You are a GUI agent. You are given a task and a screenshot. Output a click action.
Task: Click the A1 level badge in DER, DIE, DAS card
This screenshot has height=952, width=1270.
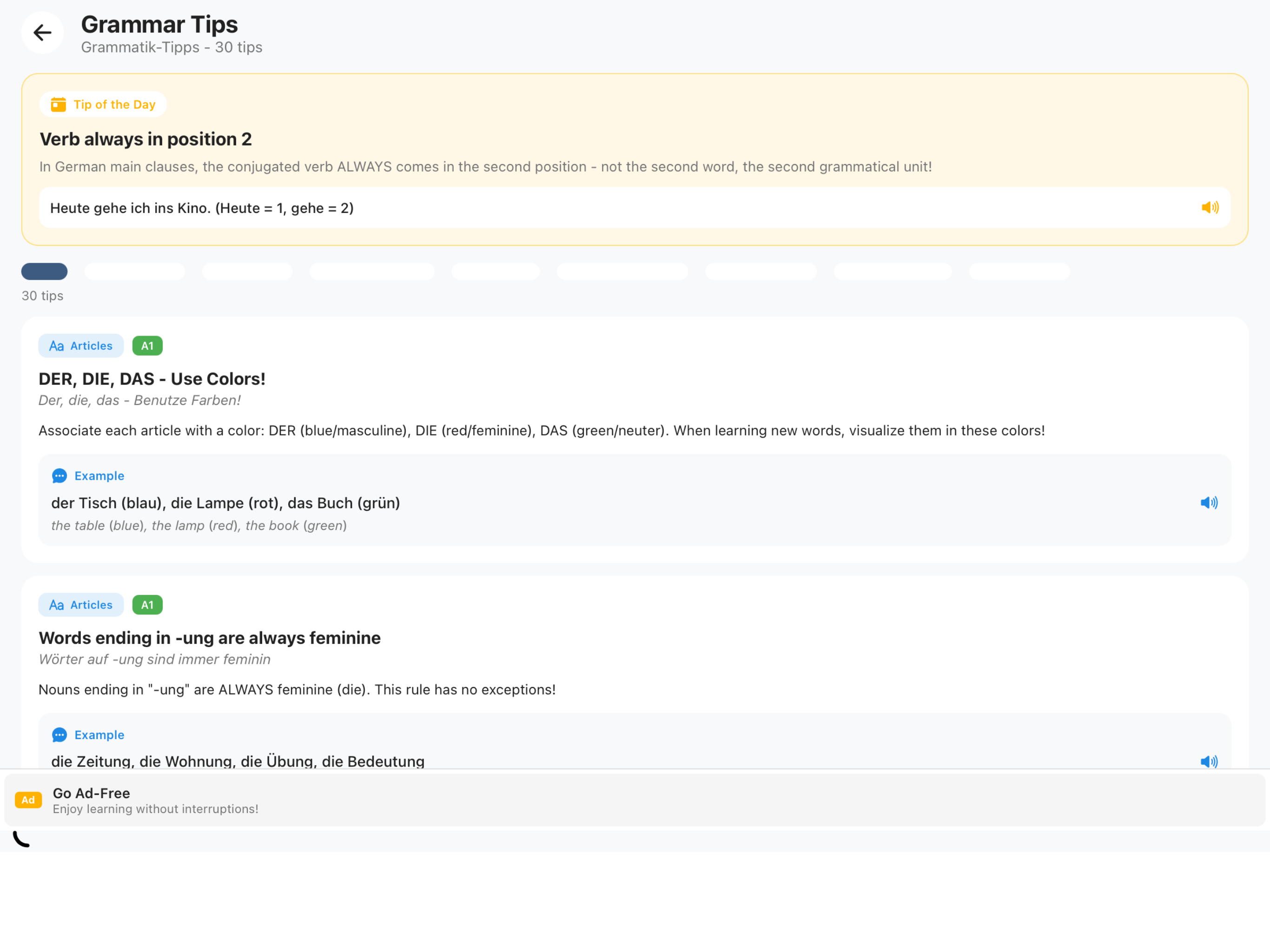(x=147, y=346)
